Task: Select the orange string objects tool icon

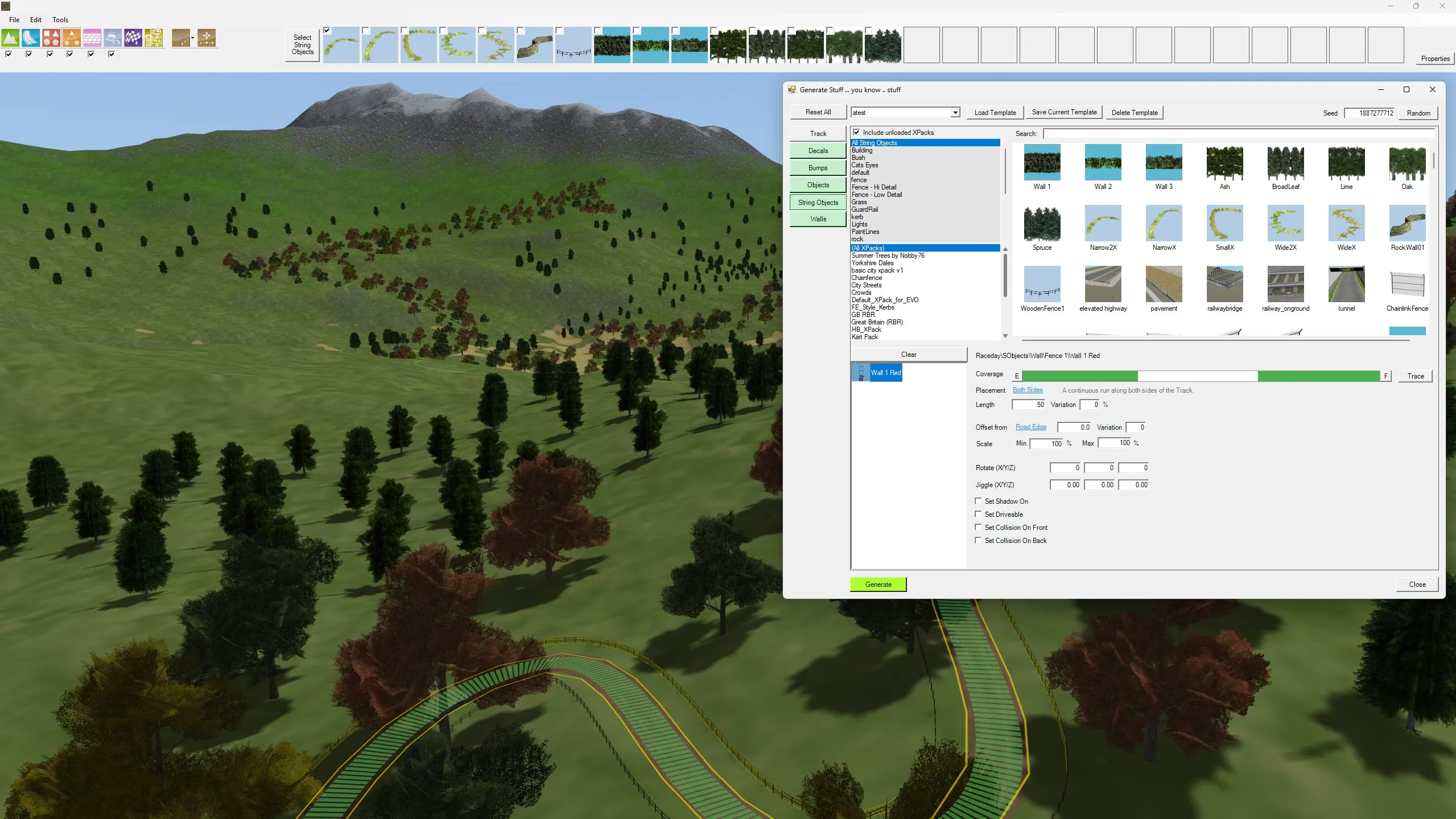Action: click(72, 38)
